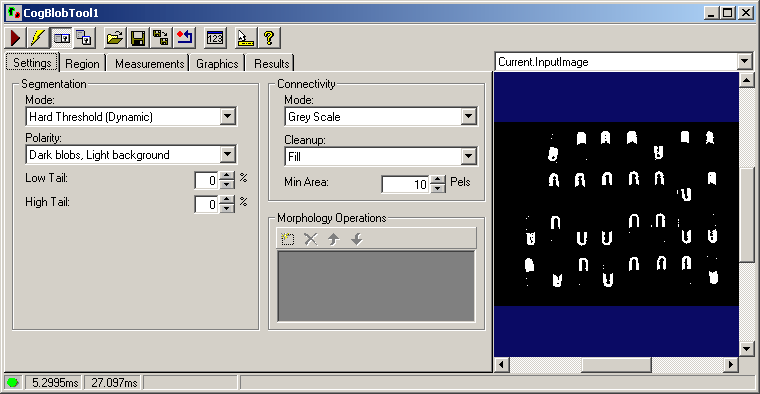The image size is (760, 394).
Task: Click the horizontal scrollbar thumb
Action: (616, 364)
